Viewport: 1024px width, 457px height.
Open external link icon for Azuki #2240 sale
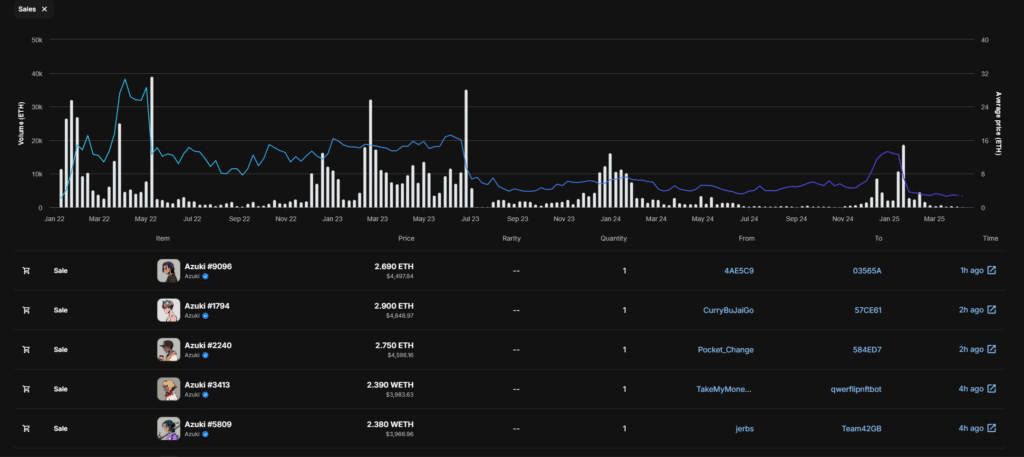[x=991, y=350]
